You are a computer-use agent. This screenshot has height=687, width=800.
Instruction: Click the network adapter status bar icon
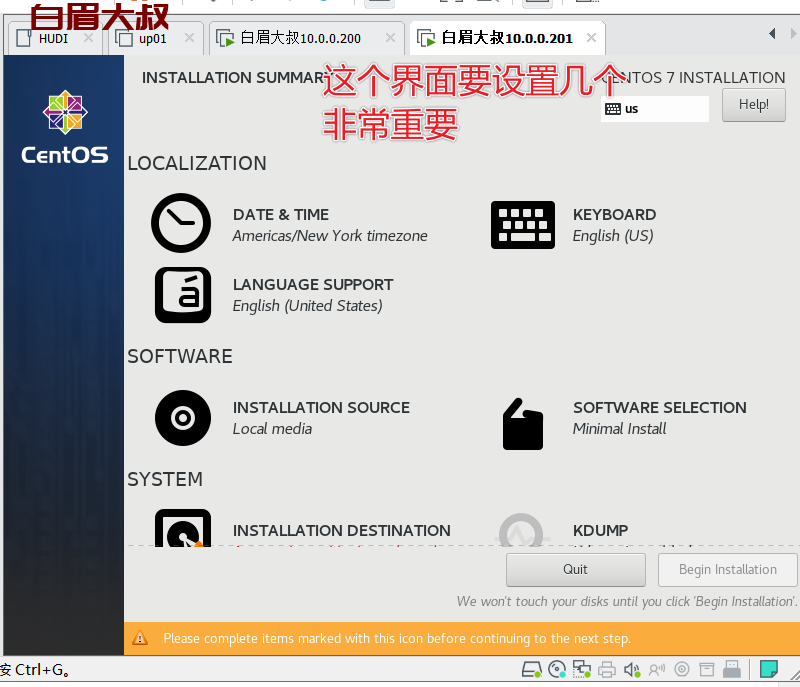point(582,669)
